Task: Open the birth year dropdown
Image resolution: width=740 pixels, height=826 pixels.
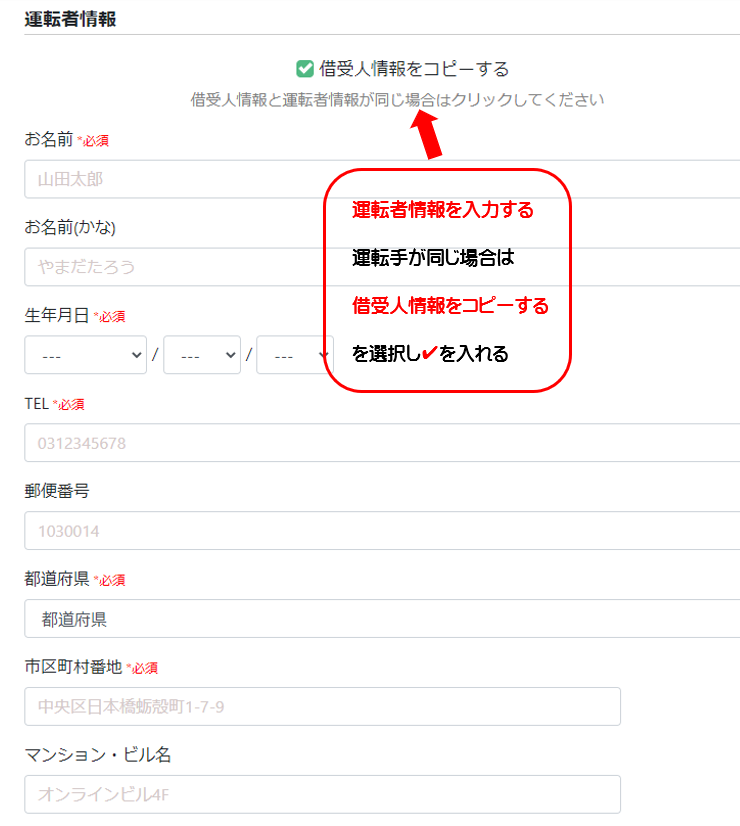Action: coord(85,355)
